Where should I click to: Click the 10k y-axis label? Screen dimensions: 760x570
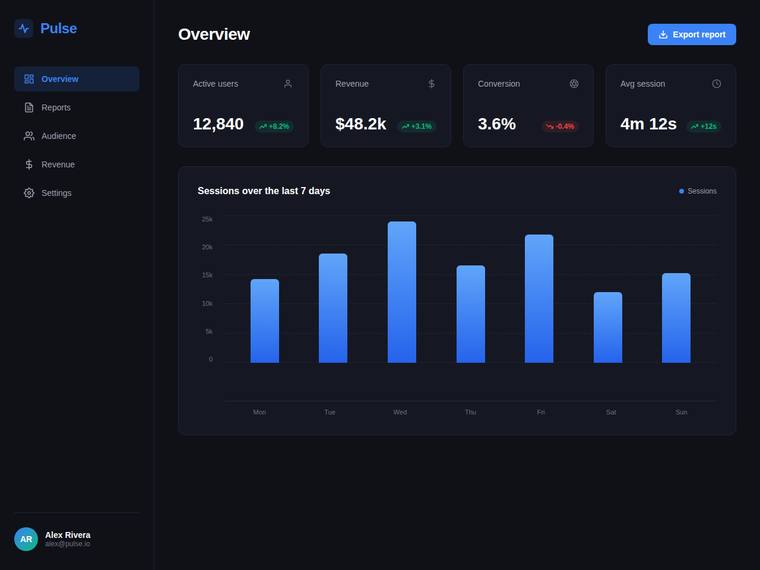tap(207, 303)
